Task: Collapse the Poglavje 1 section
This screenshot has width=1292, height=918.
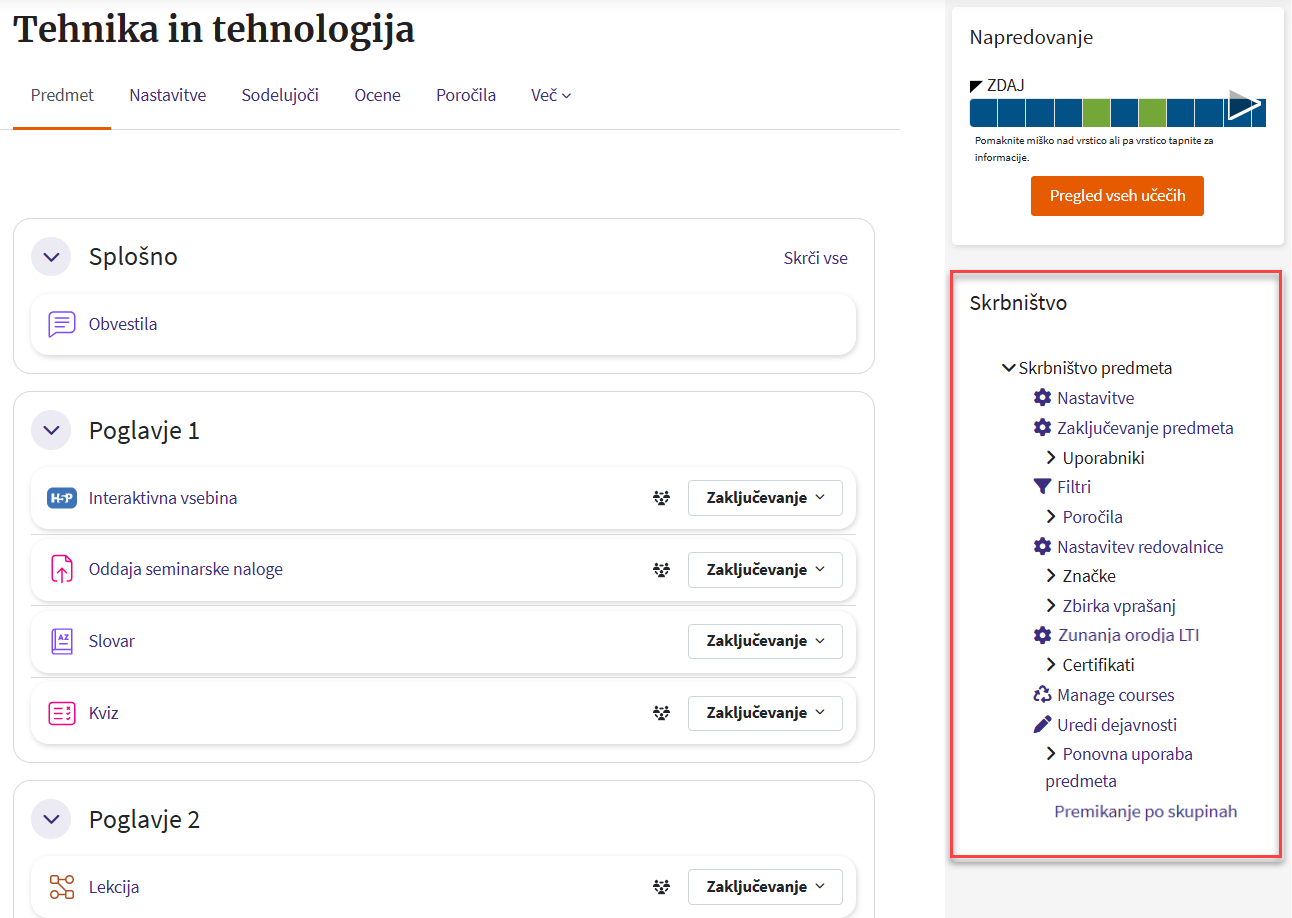Action: point(51,431)
